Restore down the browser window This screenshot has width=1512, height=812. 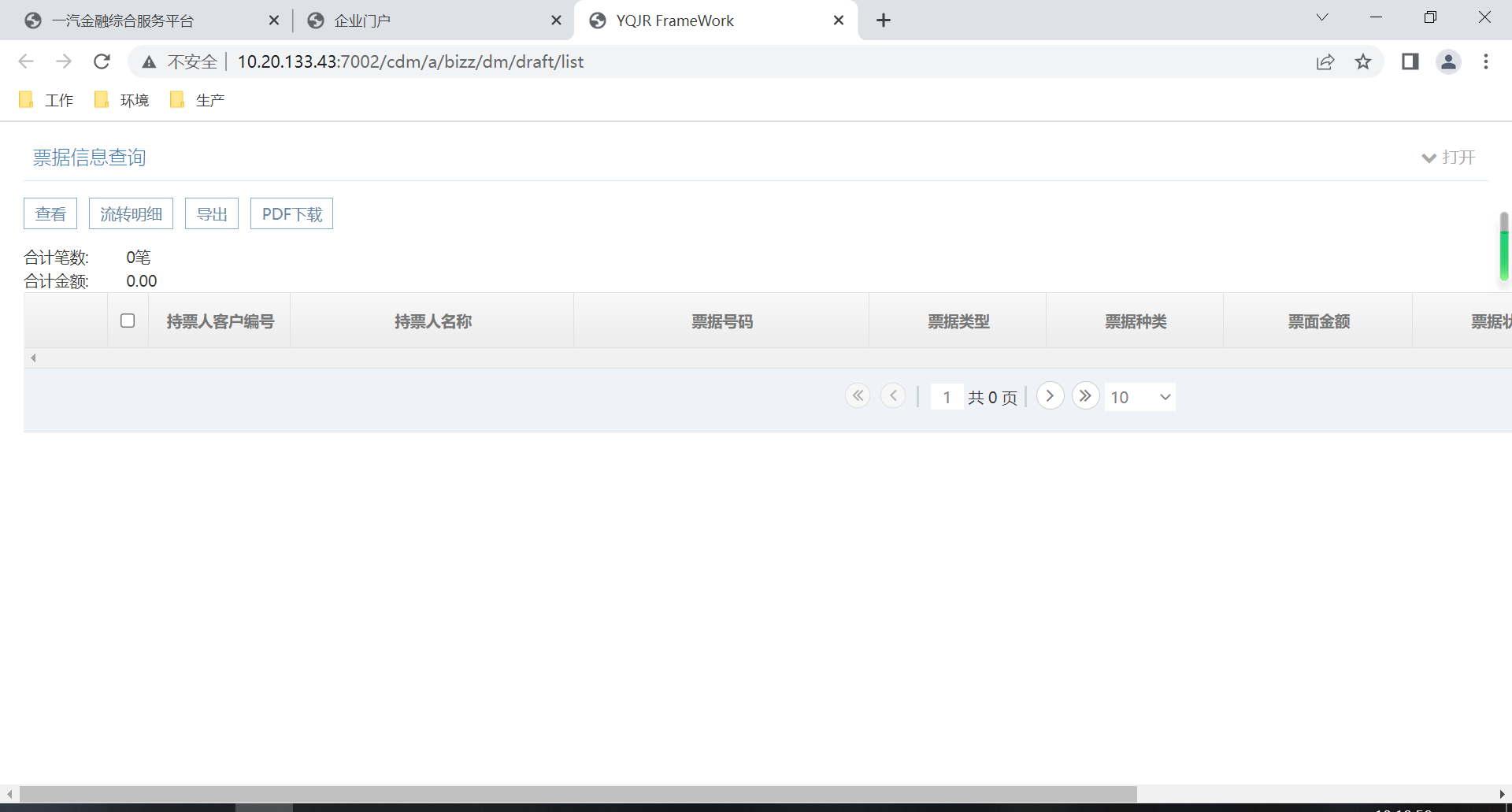coord(1430,17)
